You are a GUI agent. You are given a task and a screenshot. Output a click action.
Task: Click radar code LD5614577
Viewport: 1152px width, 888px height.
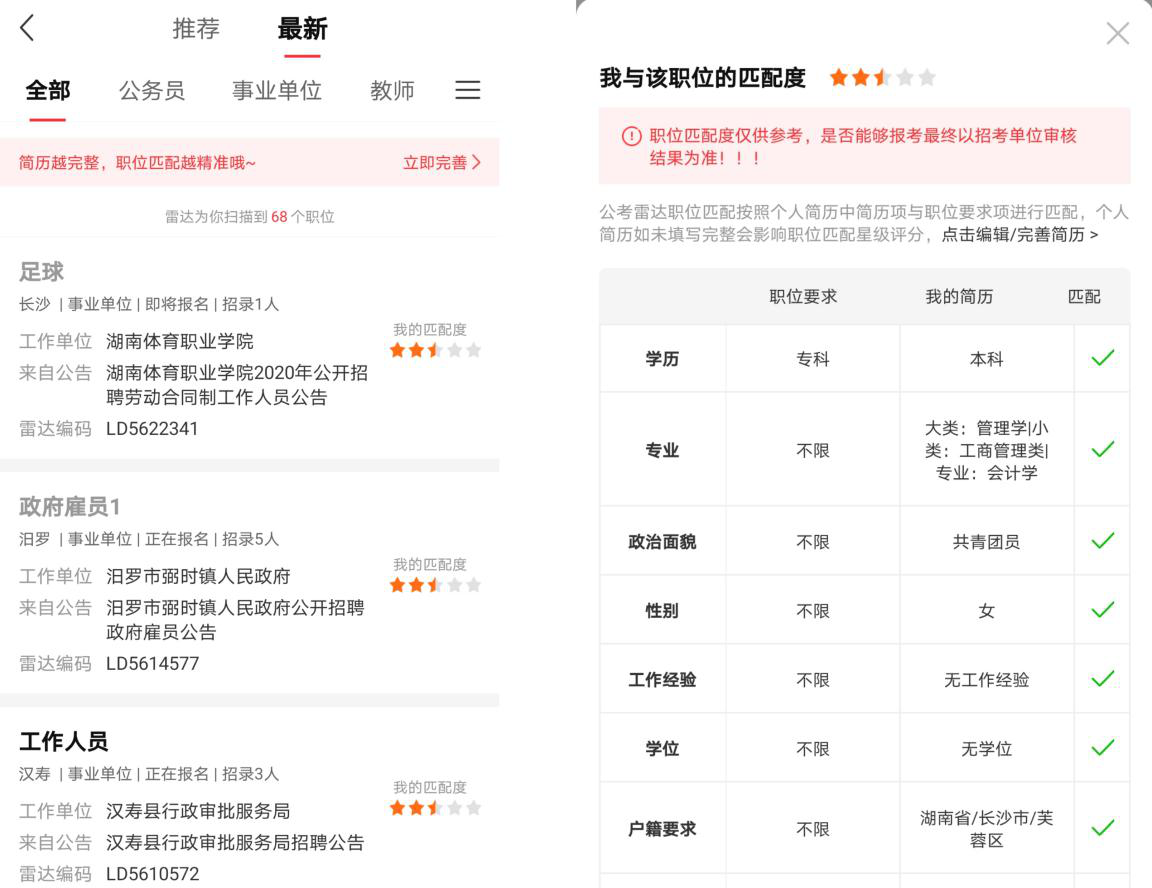pos(152,663)
